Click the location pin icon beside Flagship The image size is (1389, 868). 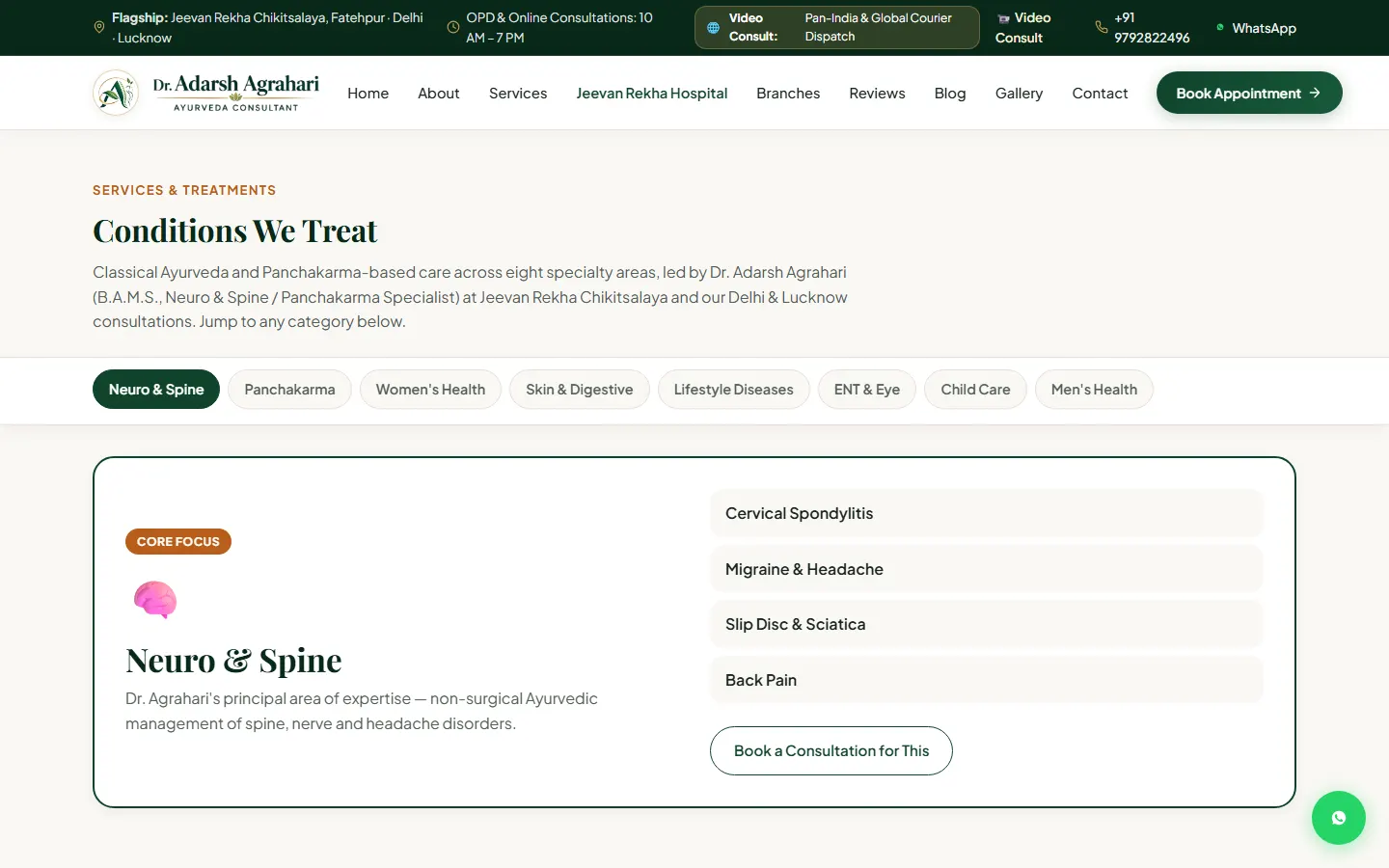point(98,28)
